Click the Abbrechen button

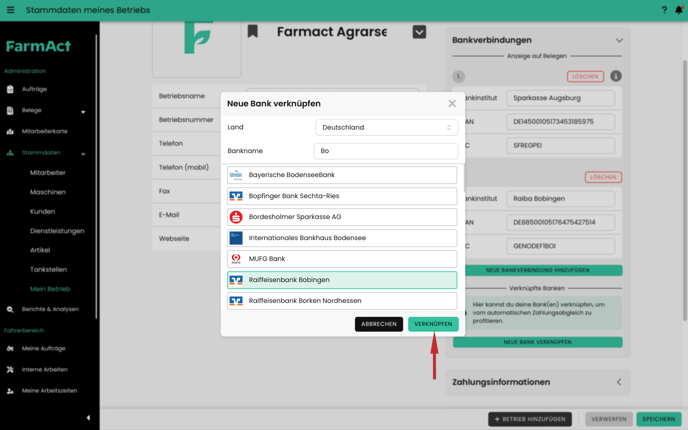point(379,324)
